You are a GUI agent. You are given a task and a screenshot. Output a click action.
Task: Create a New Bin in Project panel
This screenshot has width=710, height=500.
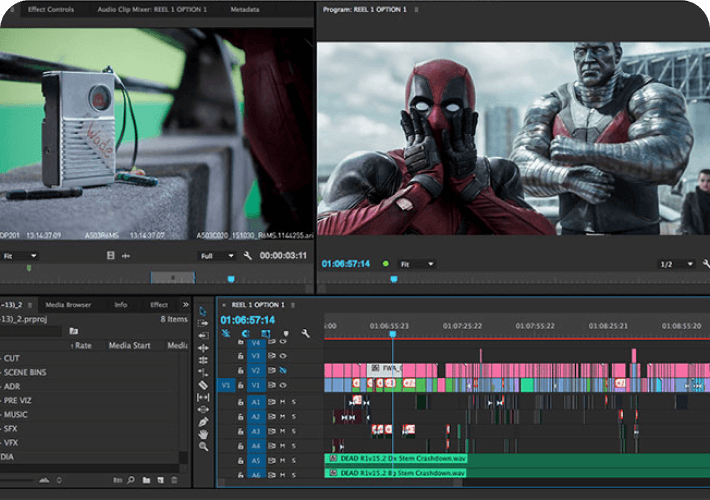[146, 480]
